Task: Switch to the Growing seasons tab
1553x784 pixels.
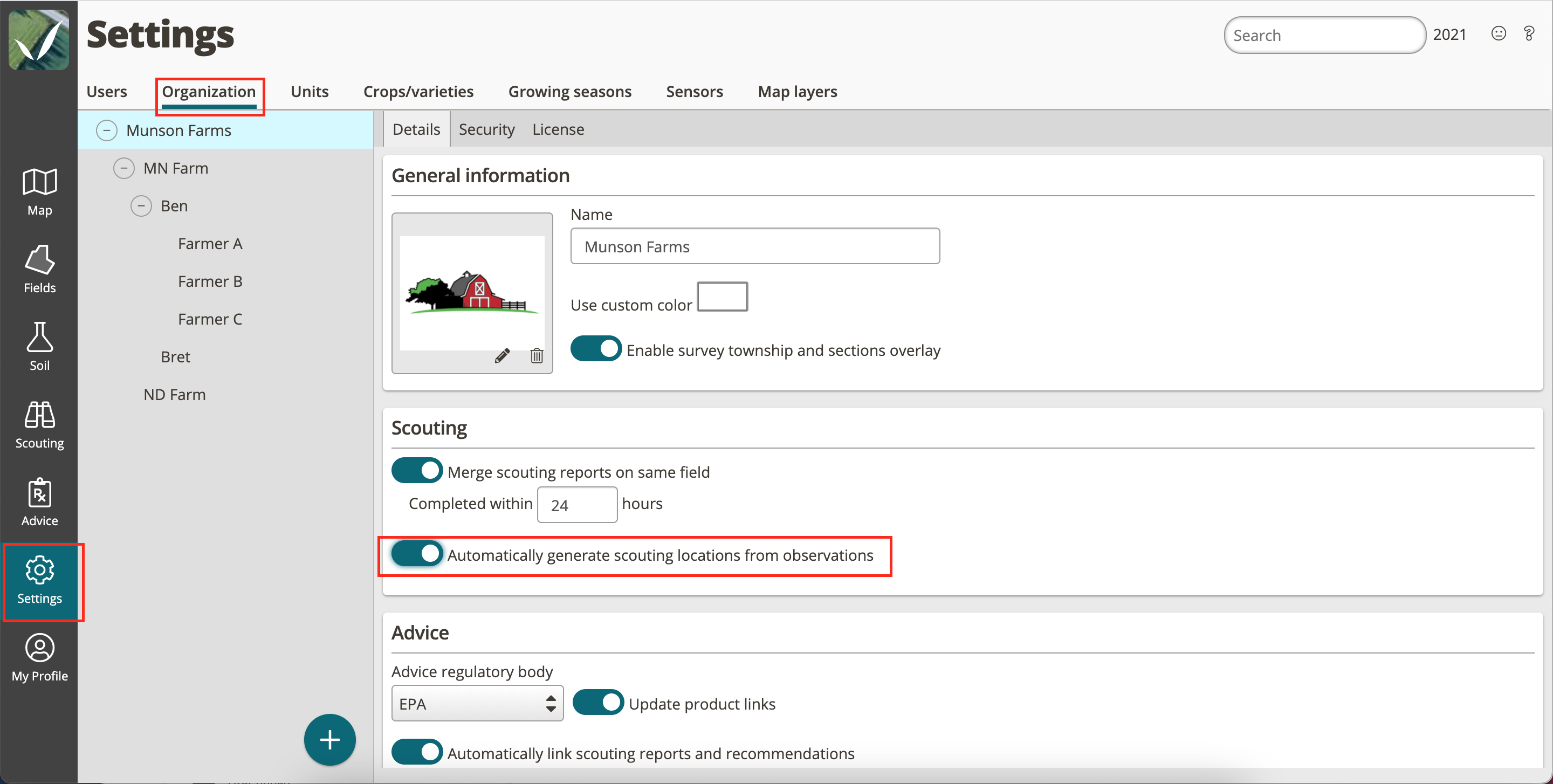Action: 569,92
